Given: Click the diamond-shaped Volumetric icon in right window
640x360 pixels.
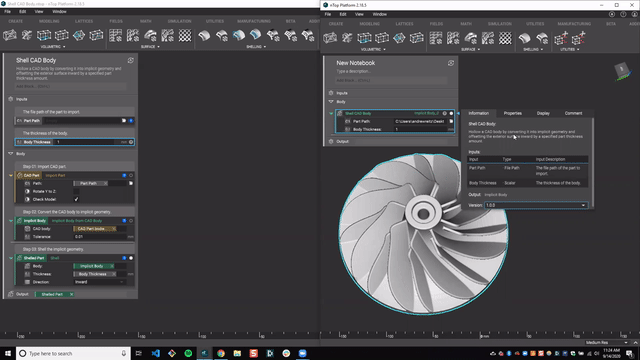Looking at the screenshot, I should pos(399,38).
